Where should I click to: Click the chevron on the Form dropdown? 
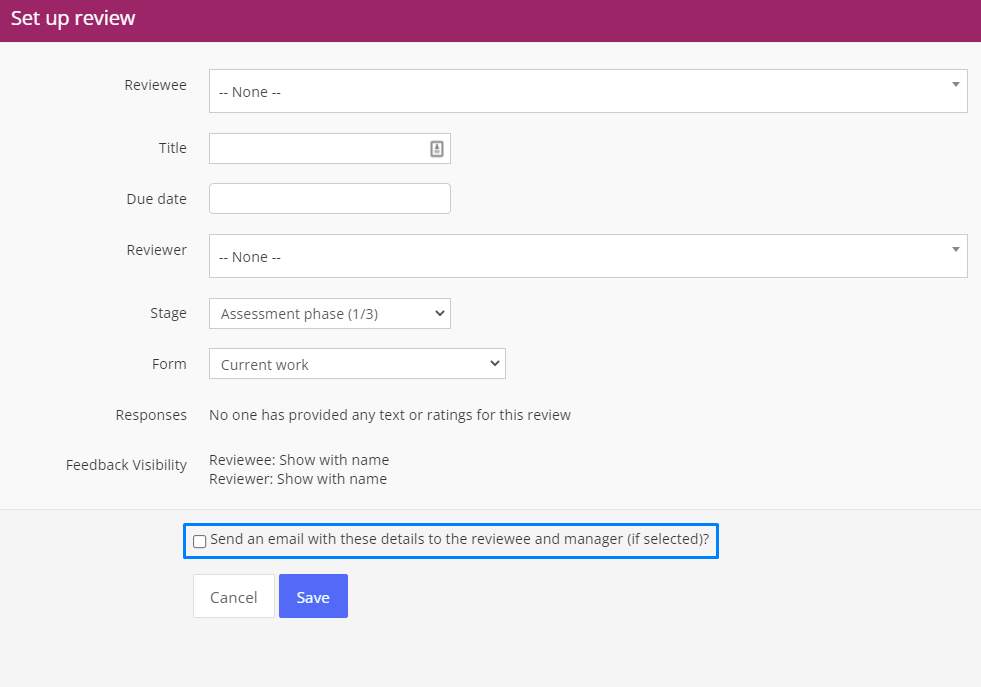(495, 364)
